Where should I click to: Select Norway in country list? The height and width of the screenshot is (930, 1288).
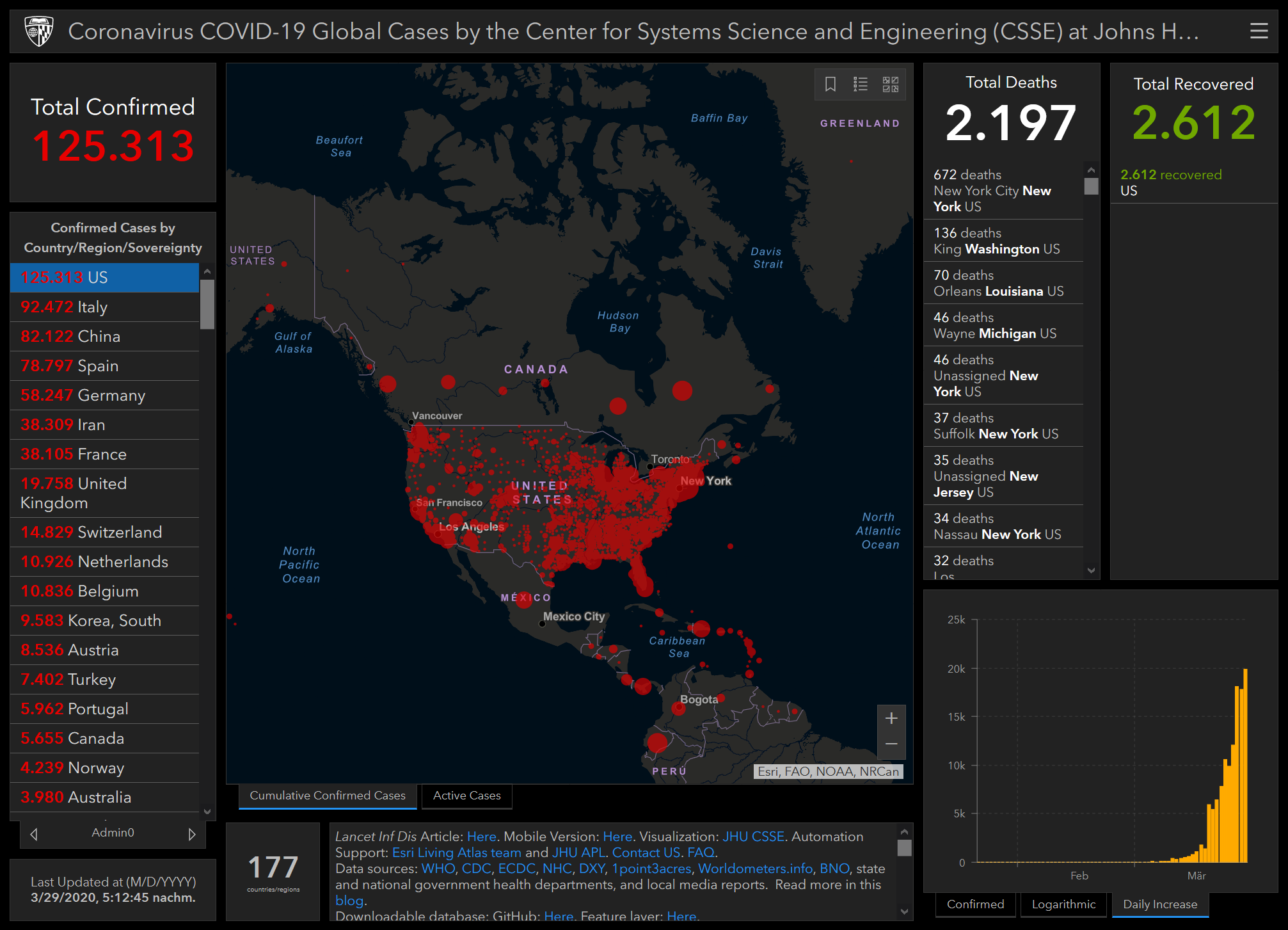click(x=104, y=768)
